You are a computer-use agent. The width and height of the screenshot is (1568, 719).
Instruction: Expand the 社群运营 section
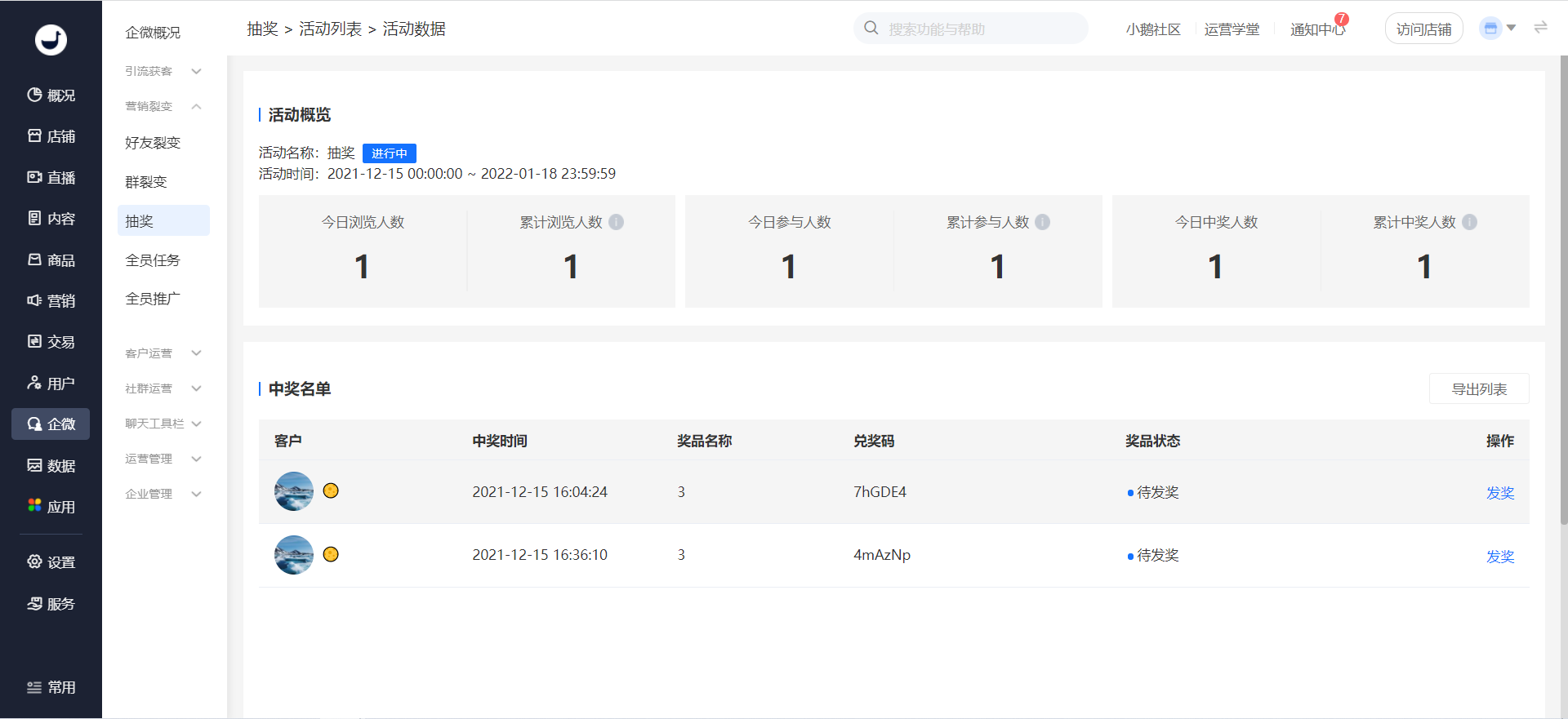point(163,388)
